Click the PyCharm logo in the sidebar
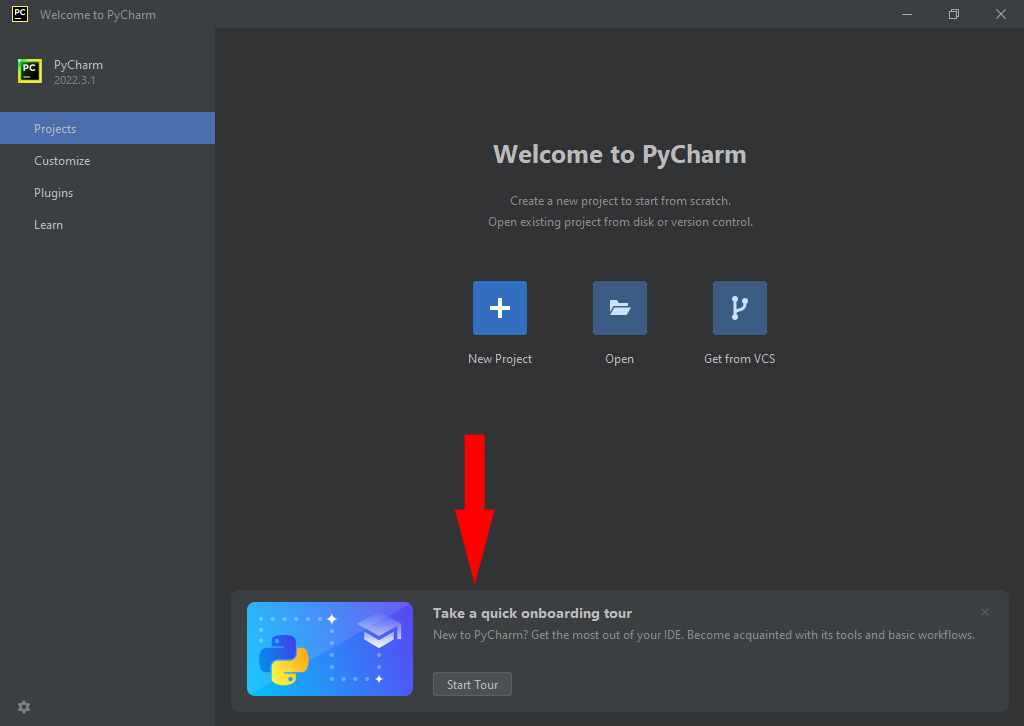The width and height of the screenshot is (1024, 726). [x=30, y=72]
